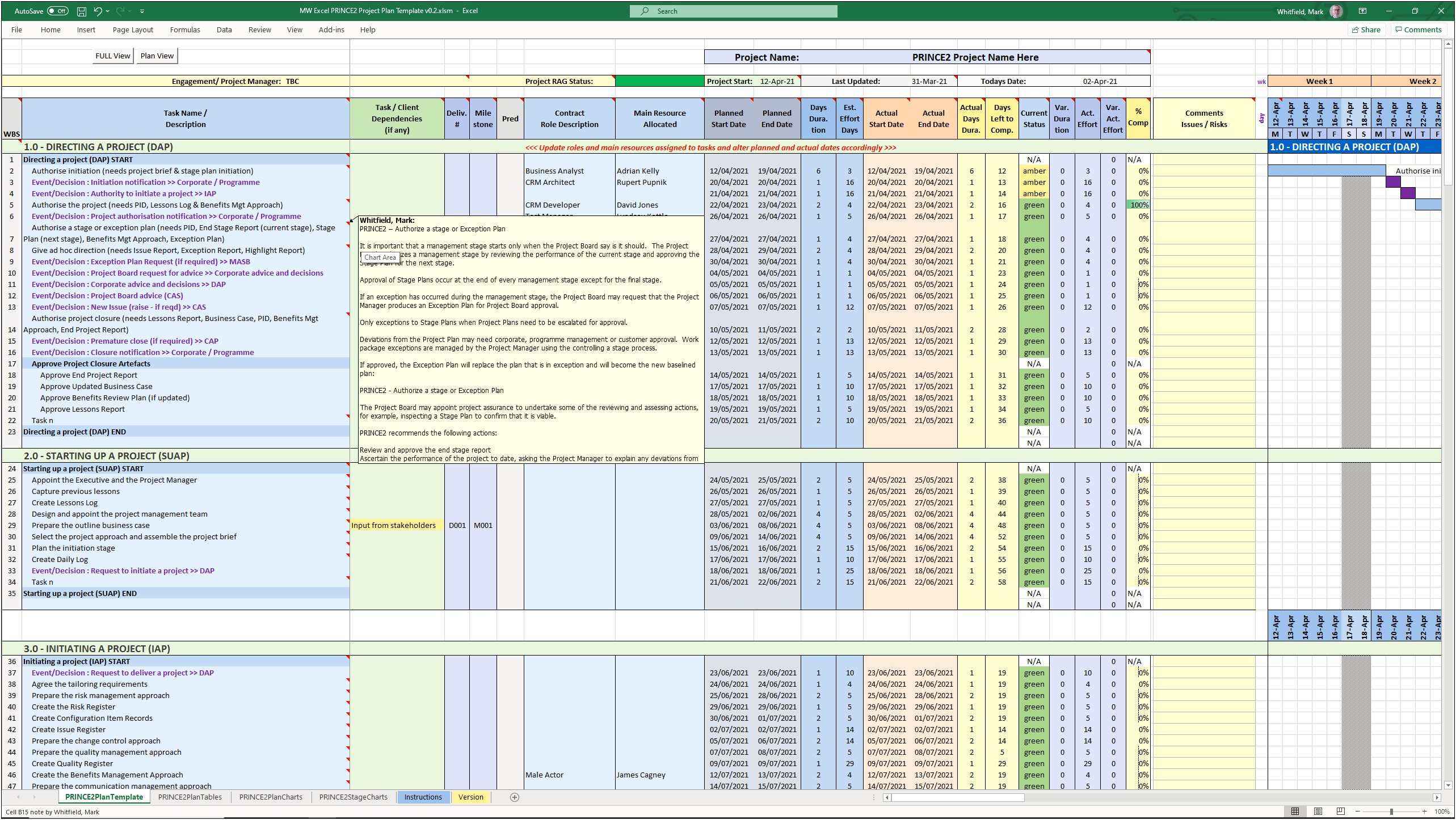This screenshot has width=1456, height=820.
Task: Open the Formulas tab
Action: click(x=185, y=29)
